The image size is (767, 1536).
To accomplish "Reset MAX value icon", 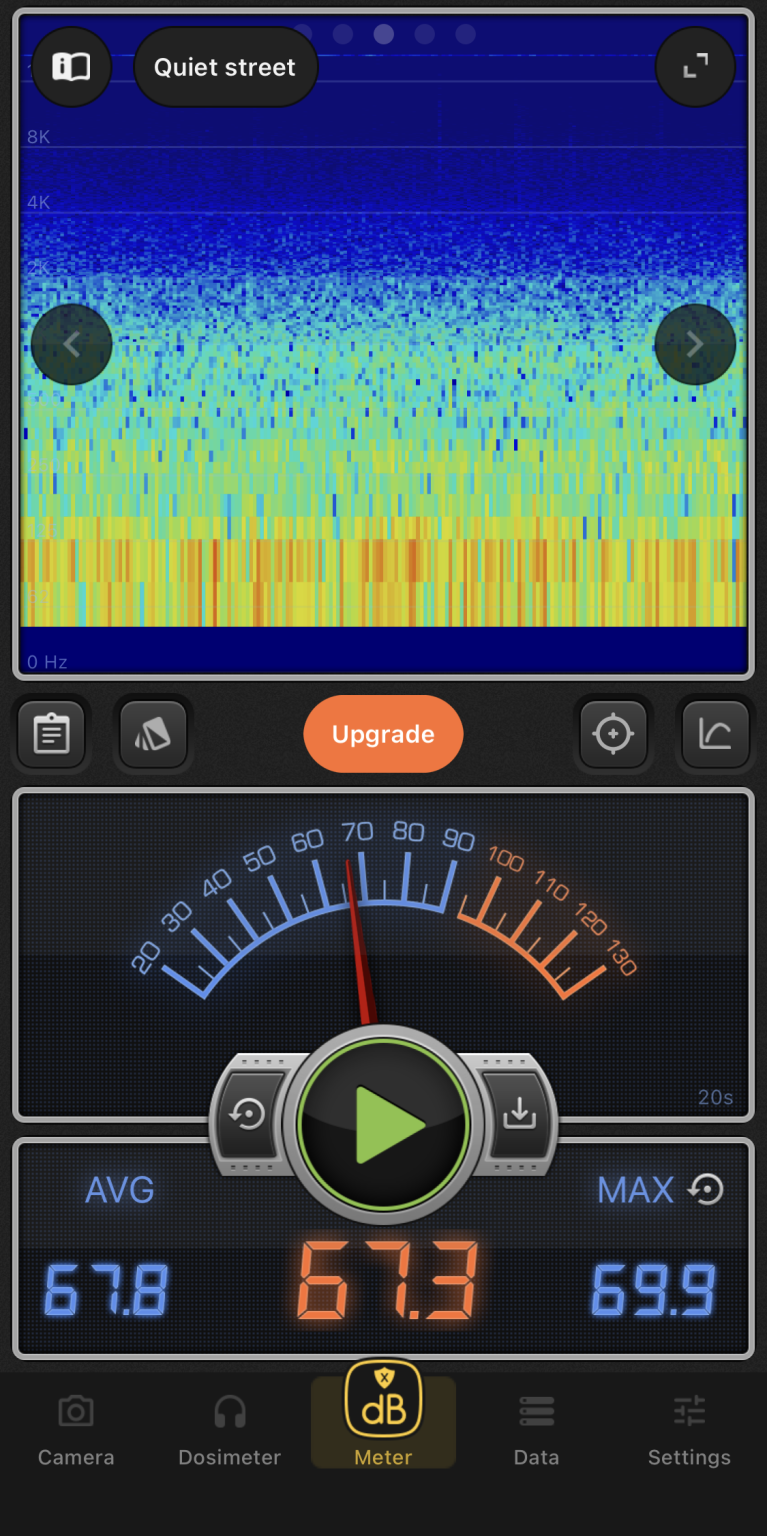I will pyautogui.click(x=707, y=1190).
